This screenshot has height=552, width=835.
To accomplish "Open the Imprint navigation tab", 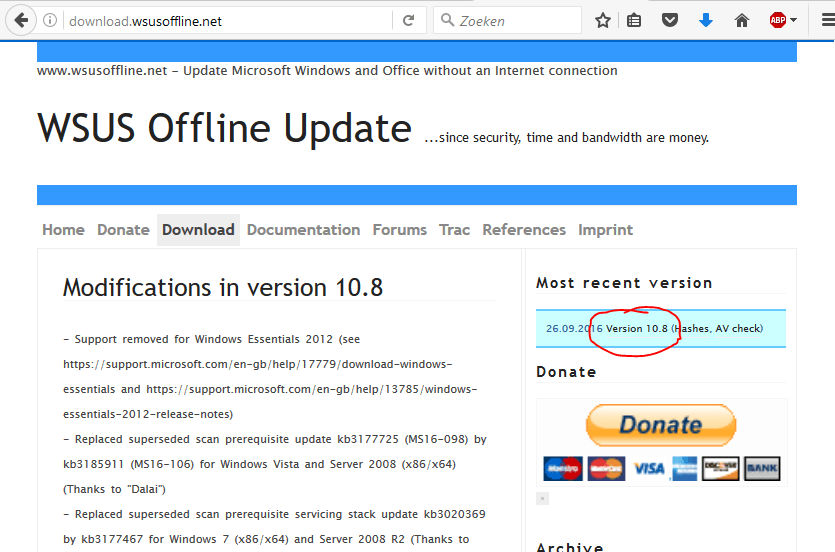I will (605, 230).
